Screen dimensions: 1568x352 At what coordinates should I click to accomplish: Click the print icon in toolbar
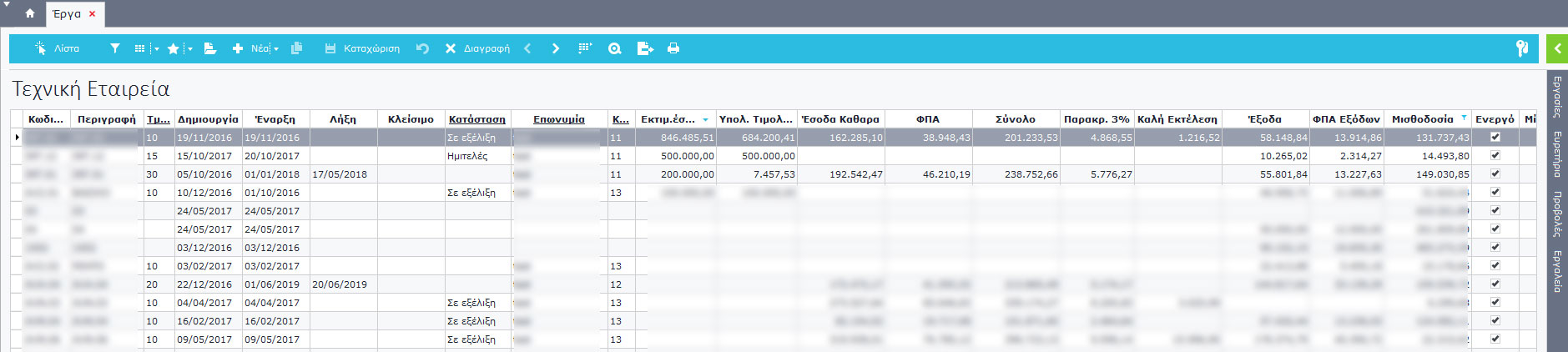pos(673,48)
